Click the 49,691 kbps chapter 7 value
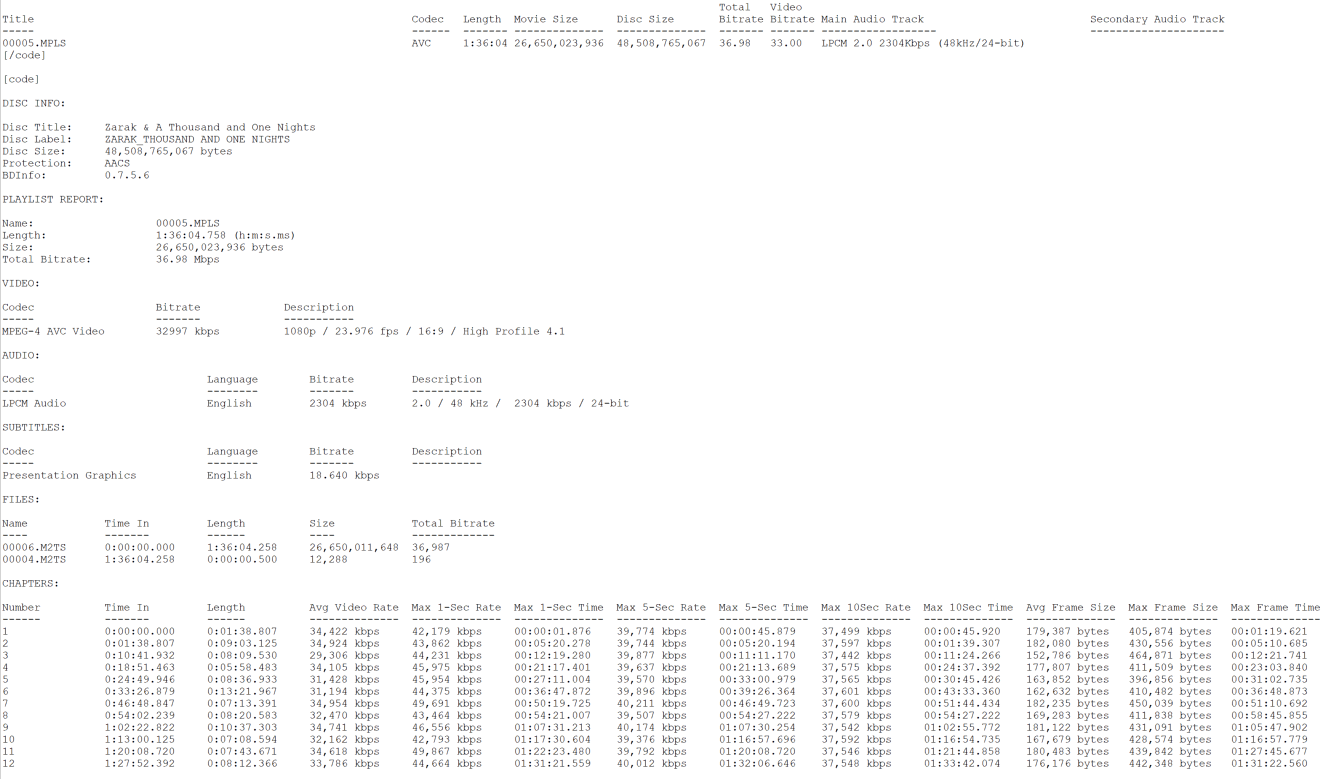The width and height of the screenshot is (1323, 779). point(446,703)
